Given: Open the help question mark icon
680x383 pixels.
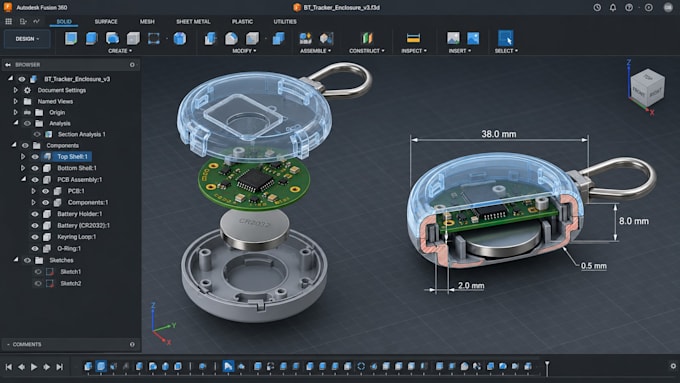Looking at the screenshot, I should click(x=629, y=7).
